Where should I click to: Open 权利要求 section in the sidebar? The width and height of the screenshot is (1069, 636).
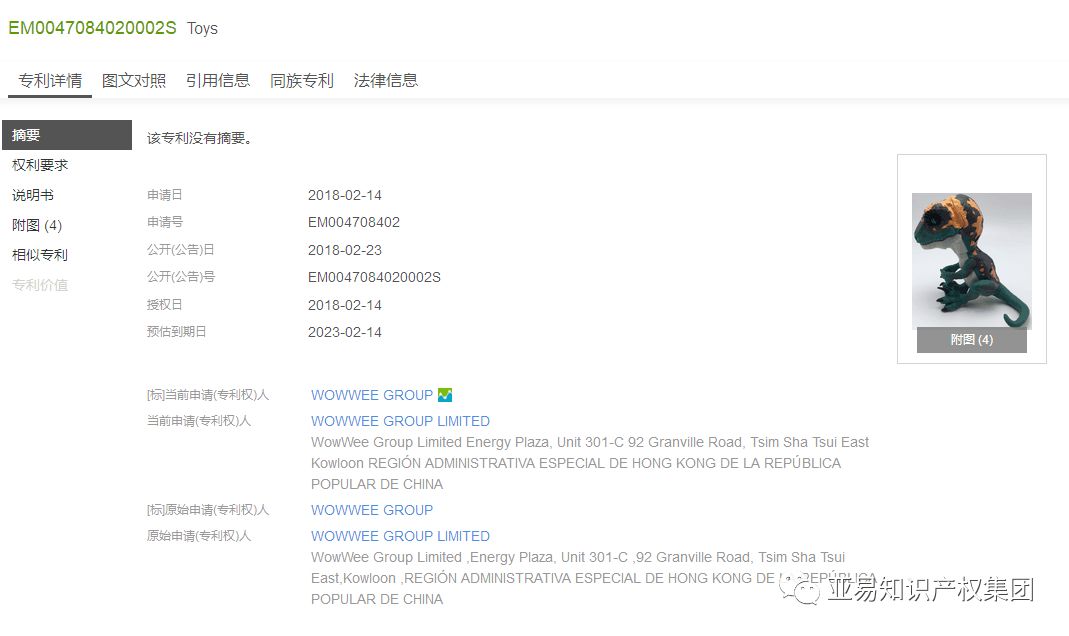(40, 165)
